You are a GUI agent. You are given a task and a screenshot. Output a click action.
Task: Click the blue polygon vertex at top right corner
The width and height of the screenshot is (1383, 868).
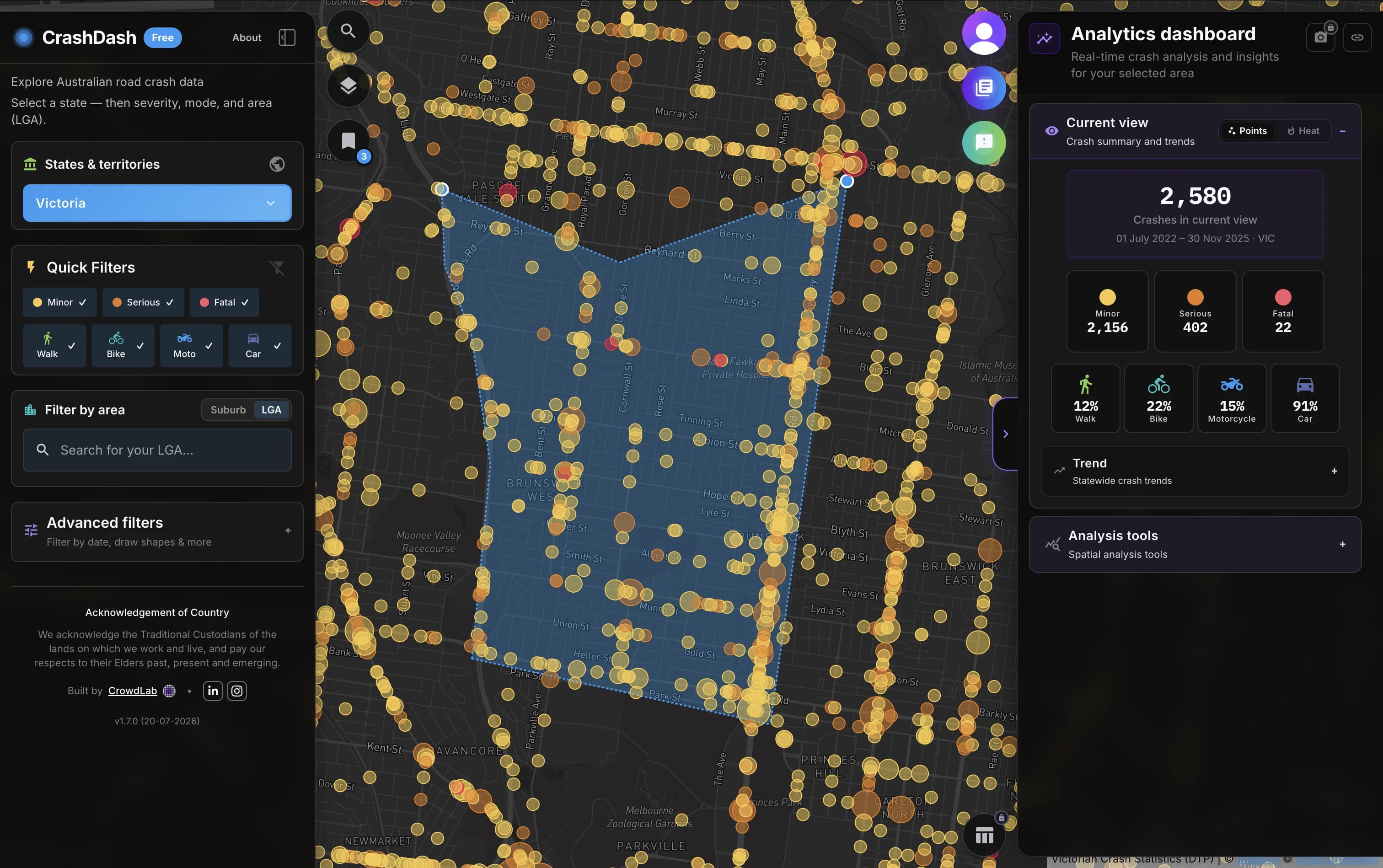pos(847,182)
